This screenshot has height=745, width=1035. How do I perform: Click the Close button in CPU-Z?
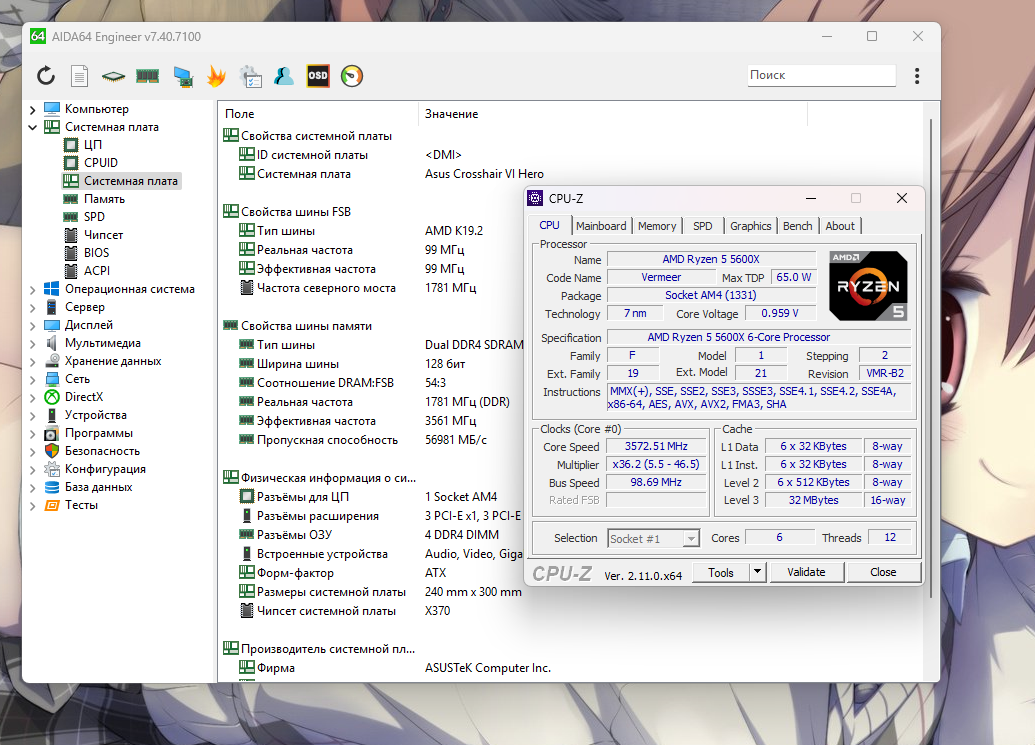[883, 572]
